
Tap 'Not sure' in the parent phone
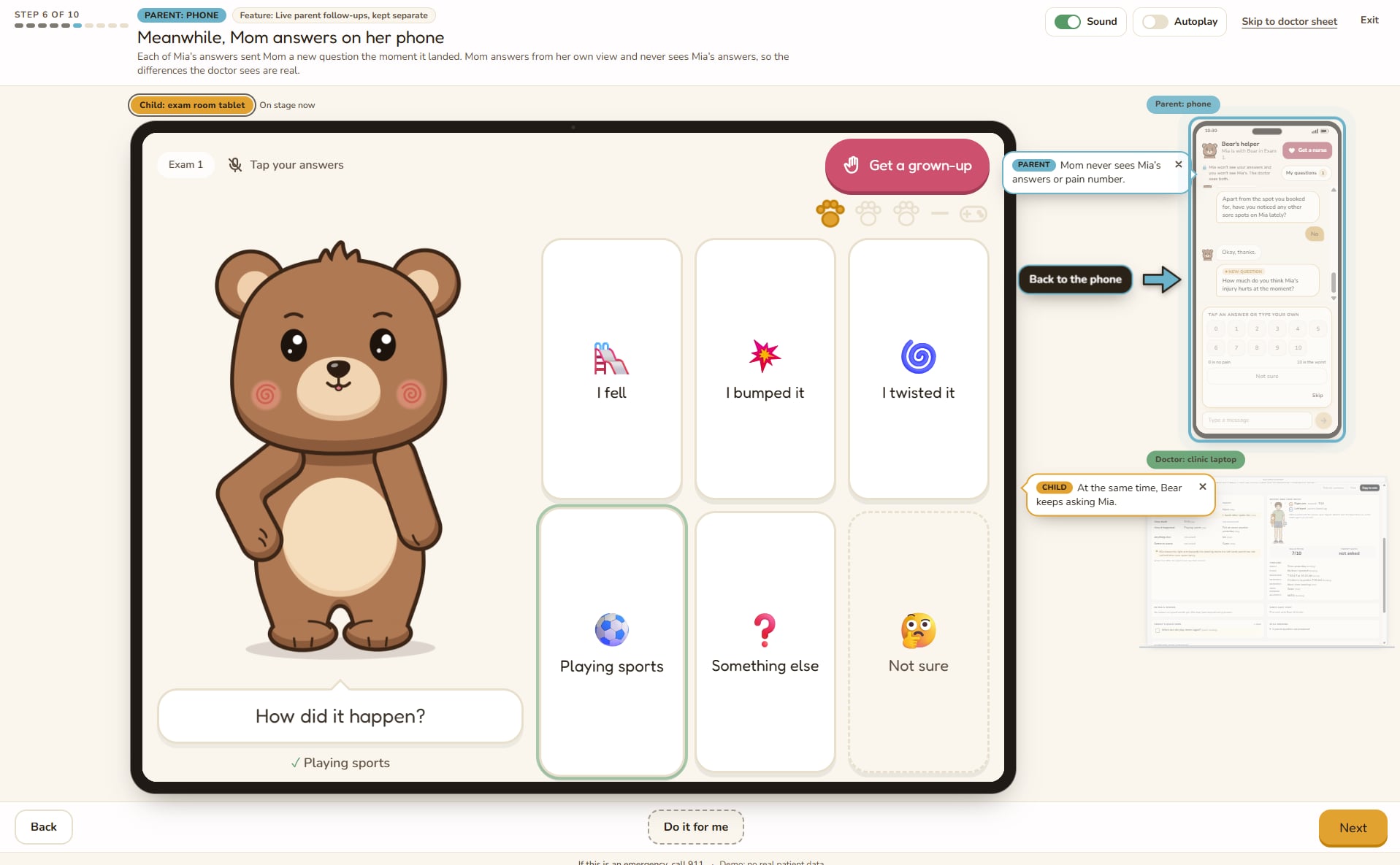point(1267,377)
